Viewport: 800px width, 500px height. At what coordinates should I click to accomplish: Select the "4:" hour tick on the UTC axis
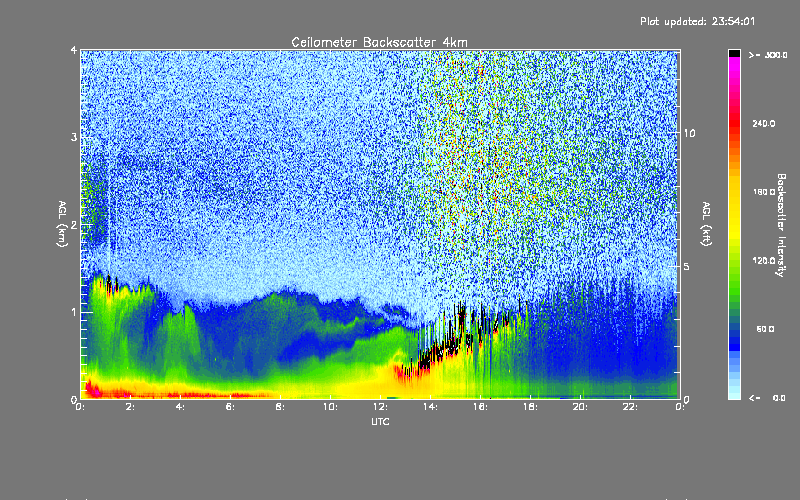point(180,407)
